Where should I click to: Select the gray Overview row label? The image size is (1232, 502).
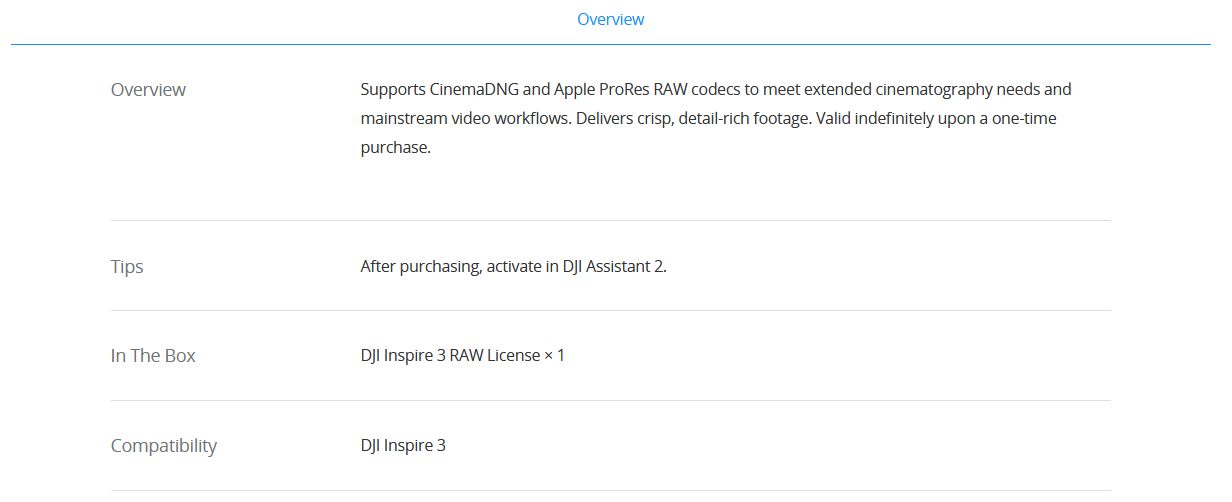tap(148, 89)
